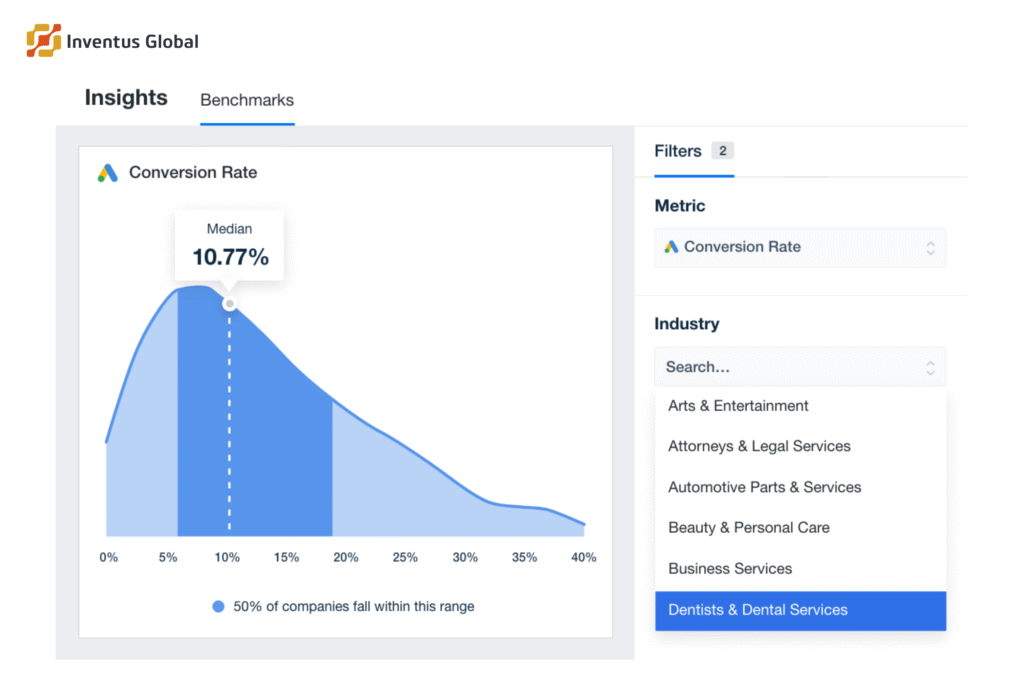This screenshot has height=683, width=1024.
Task: Switch to the Benchmarks tab
Action: tap(247, 100)
